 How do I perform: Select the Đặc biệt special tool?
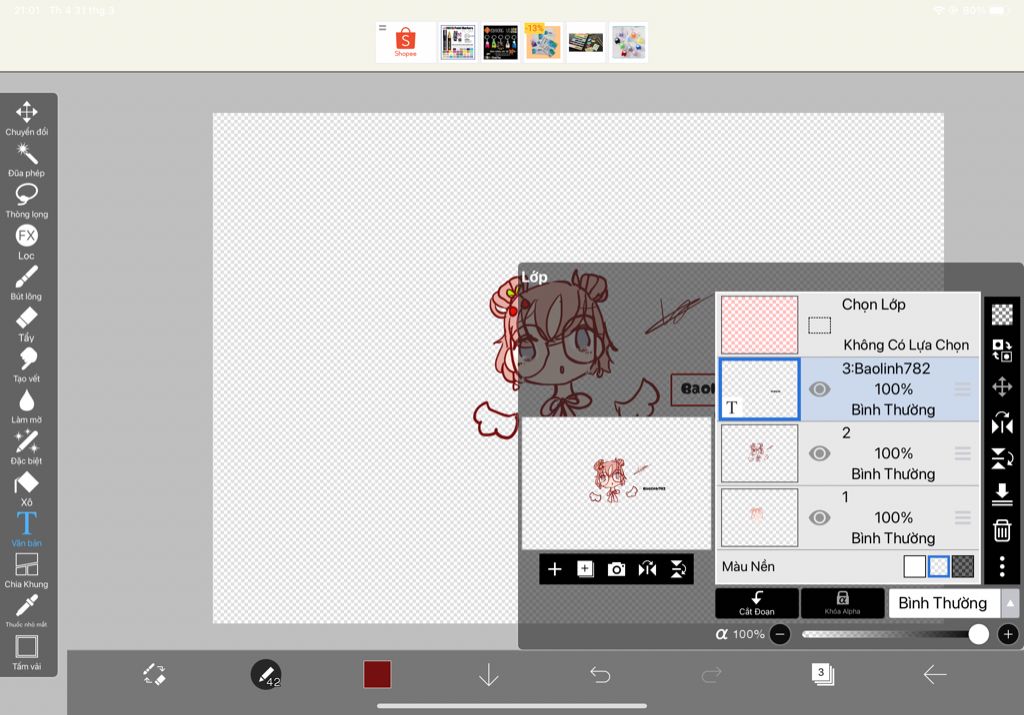(x=26, y=448)
